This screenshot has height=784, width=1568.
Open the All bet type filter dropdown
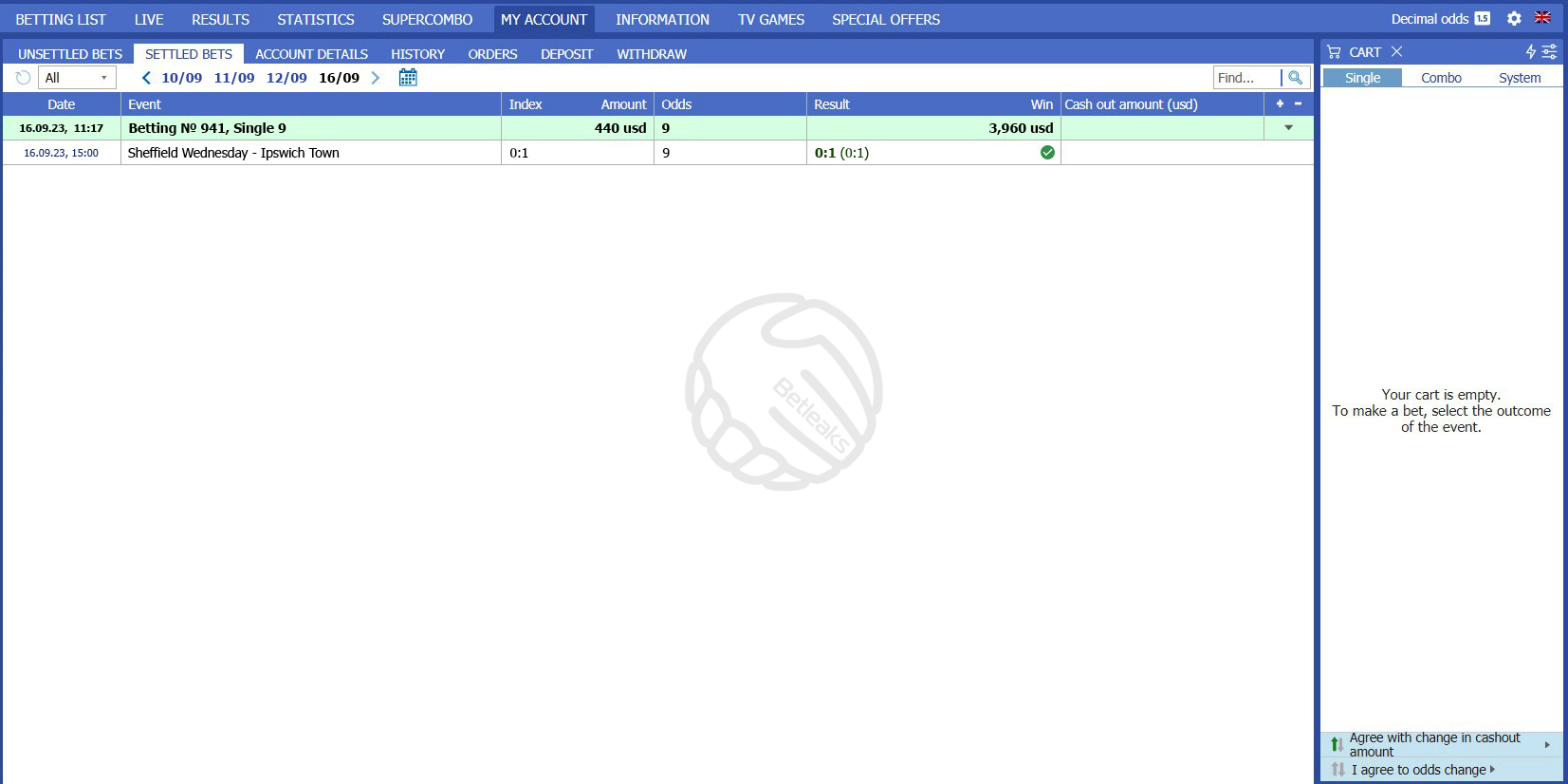click(x=77, y=78)
